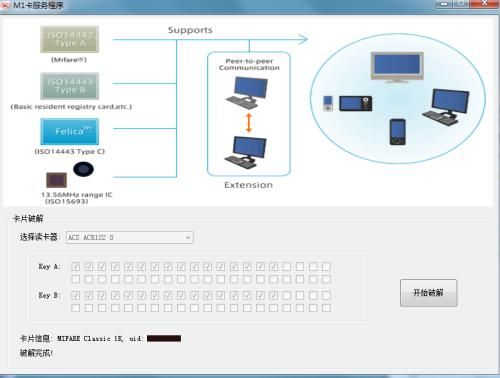Close the M1 card service window
Screen dimensions: 500x378
[x=484, y=3]
